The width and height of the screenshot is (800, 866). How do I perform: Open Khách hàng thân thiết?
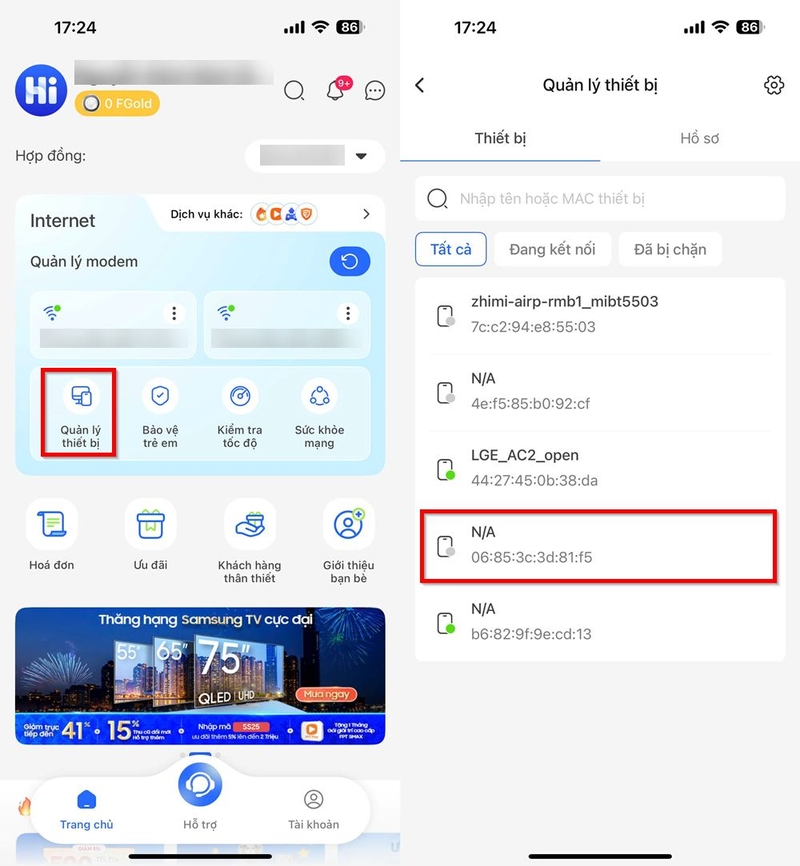coord(249,541)
